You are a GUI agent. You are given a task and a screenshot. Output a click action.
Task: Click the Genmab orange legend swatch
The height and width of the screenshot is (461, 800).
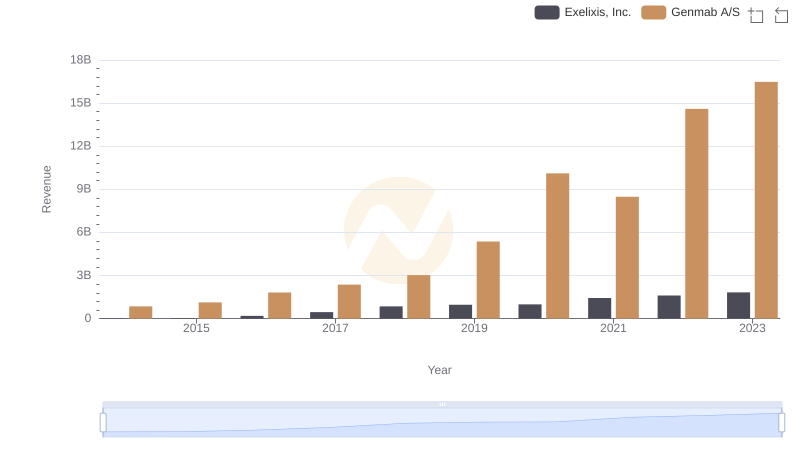654,12
